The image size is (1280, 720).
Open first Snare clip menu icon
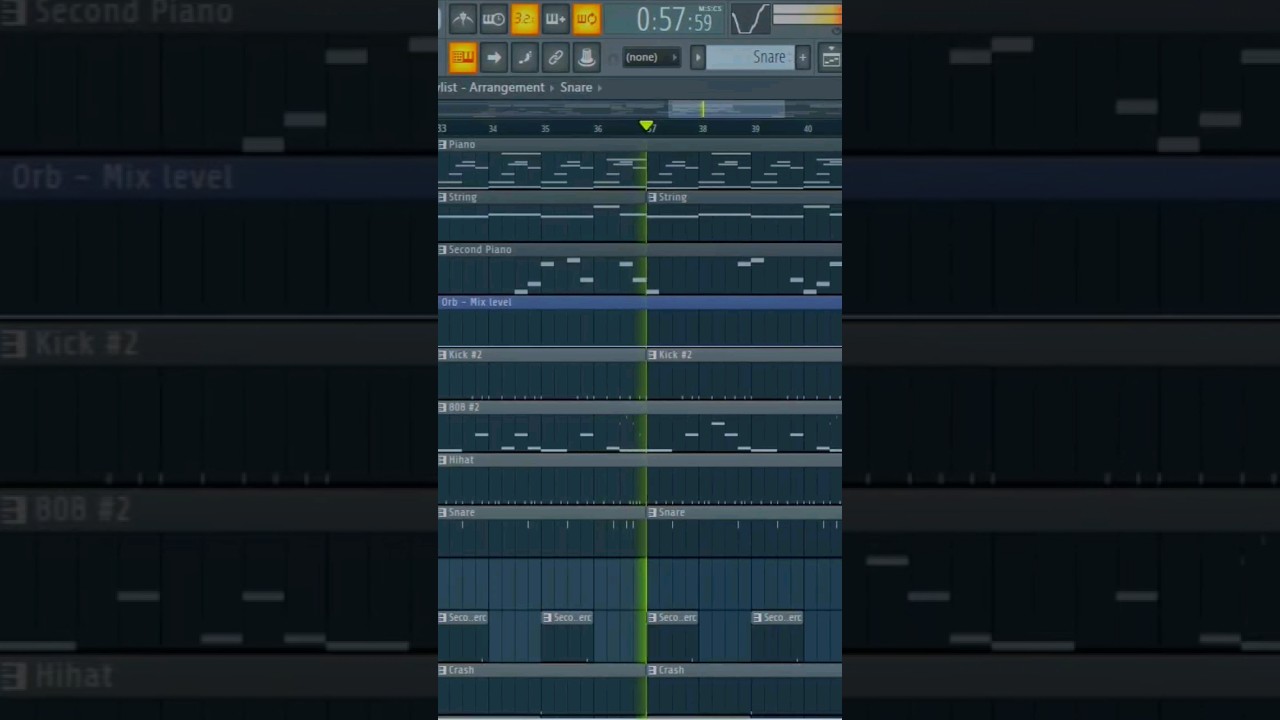point(443,512)
